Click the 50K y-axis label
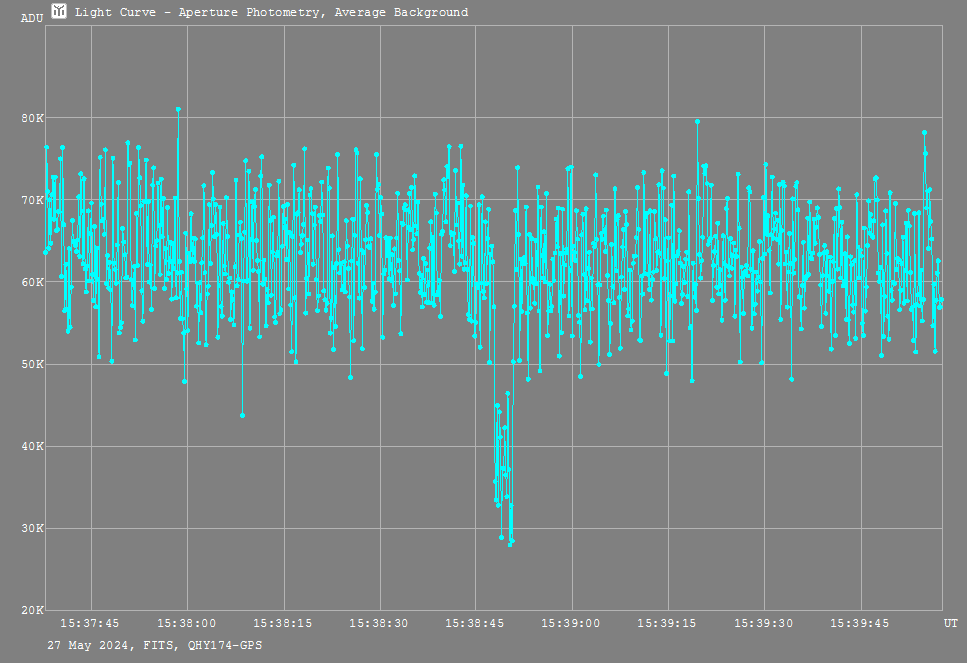The image size is (967, 663). coord(33,364)
